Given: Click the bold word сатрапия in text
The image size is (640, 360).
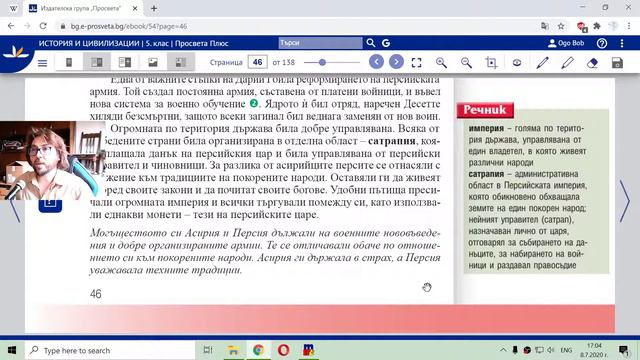Looking at the screenshot, I should coord(391,141).
